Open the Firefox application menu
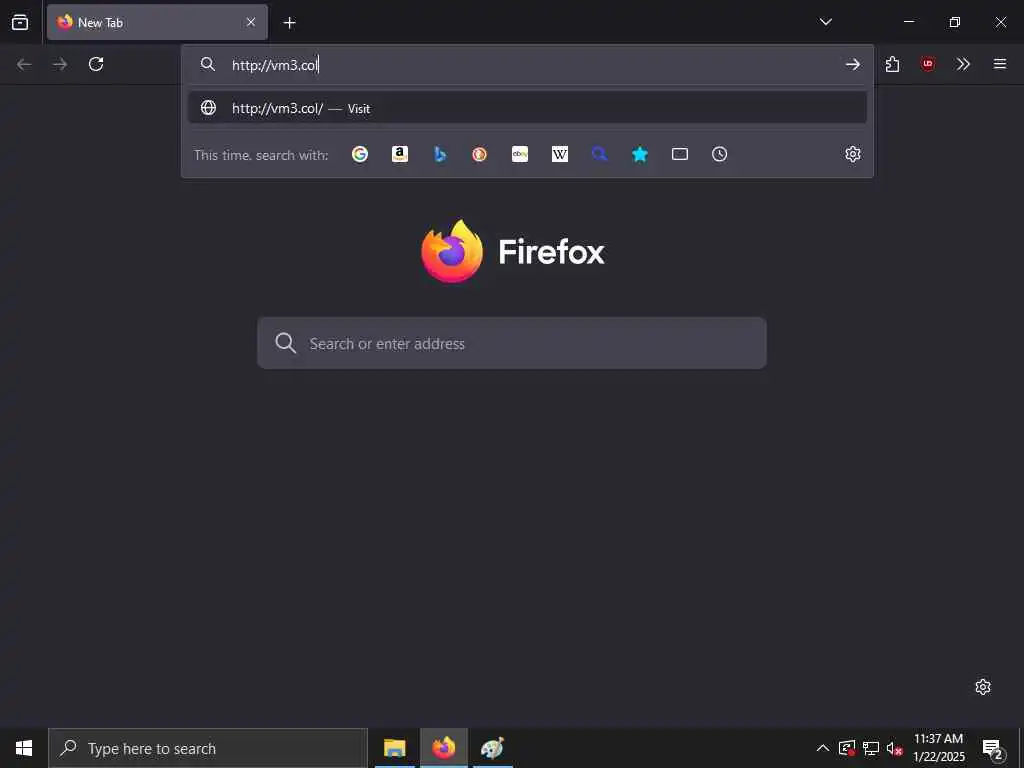The height and width of the screenshot is (768, 1024). (1000, 64)
